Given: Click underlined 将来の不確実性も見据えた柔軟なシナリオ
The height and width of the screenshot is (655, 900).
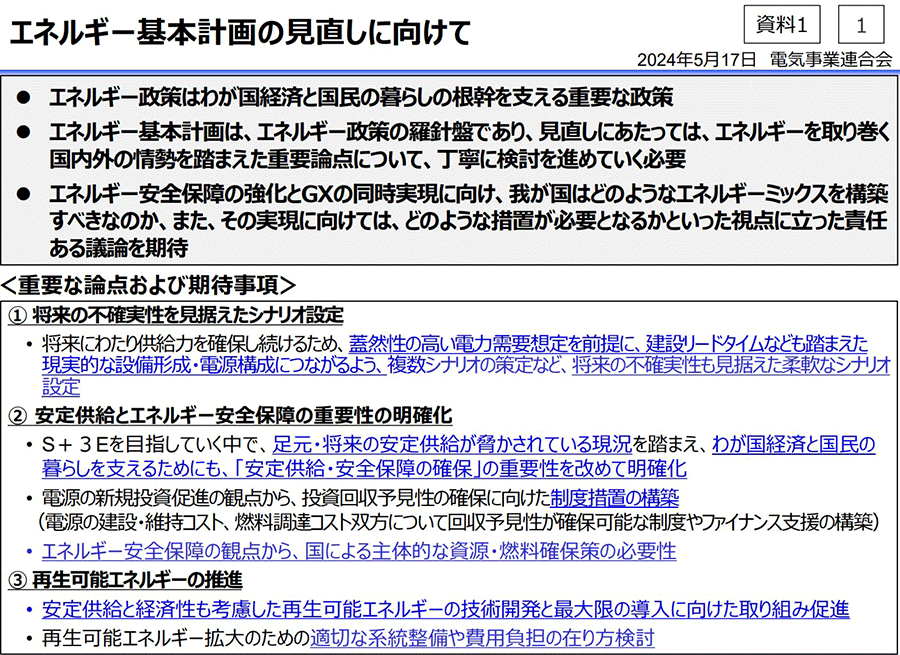Looking at the screenshot, I should [x=731, y=365].
